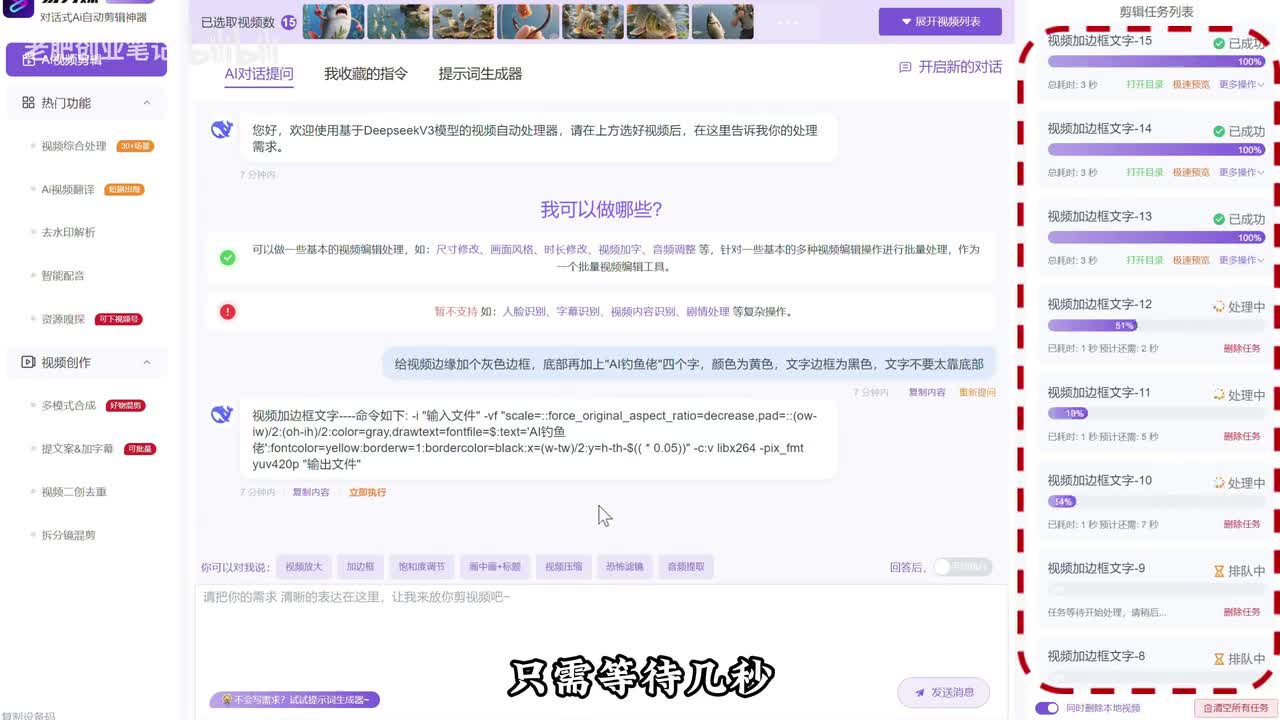Toggle the 回答后 auto-execute switch
This screenshot has height=720, width=1280.
tap(962, 567)
